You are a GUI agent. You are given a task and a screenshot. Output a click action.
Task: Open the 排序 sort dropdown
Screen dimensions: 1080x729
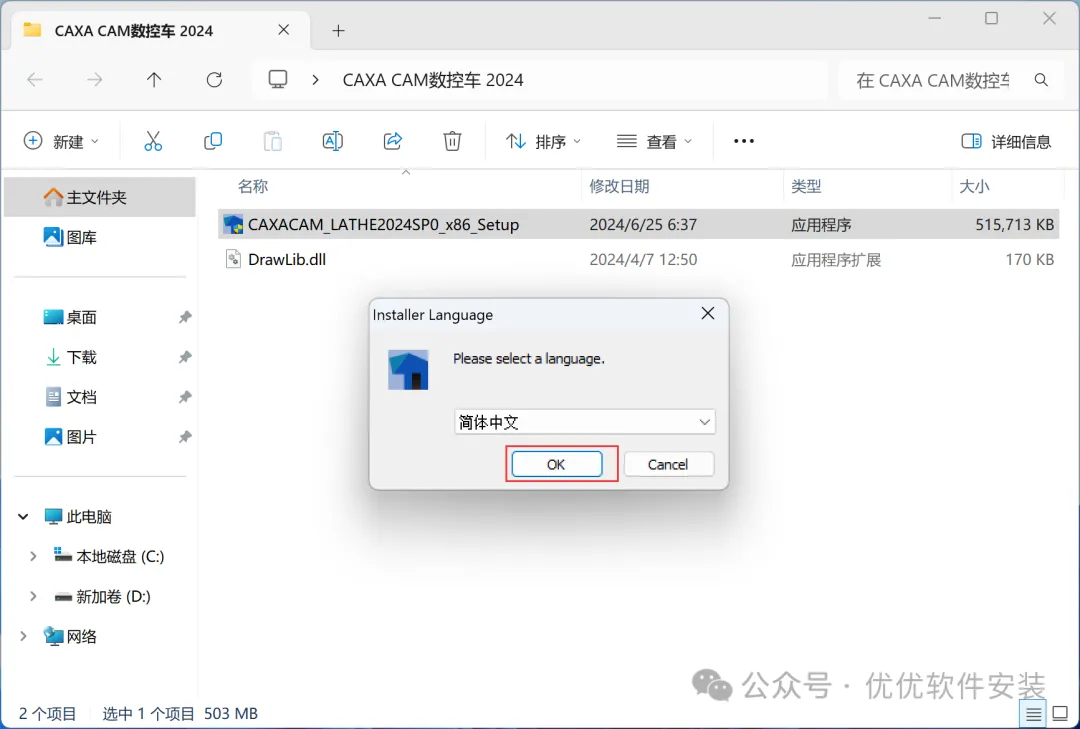[x=543, y=141]
